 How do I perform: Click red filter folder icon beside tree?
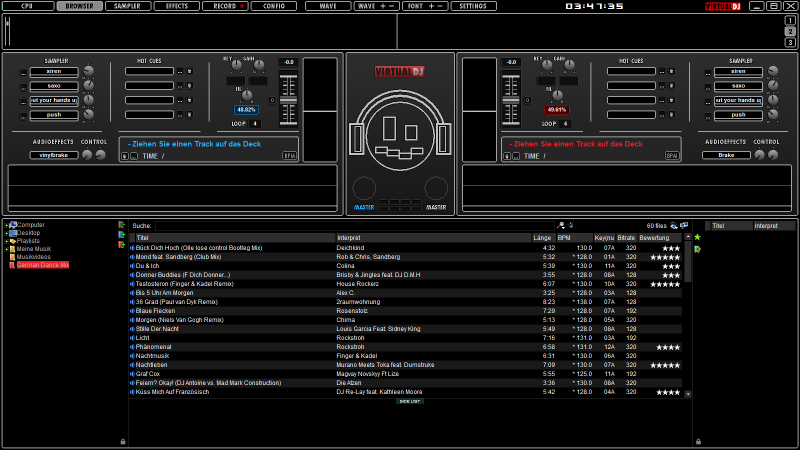(x=121, y=245)
